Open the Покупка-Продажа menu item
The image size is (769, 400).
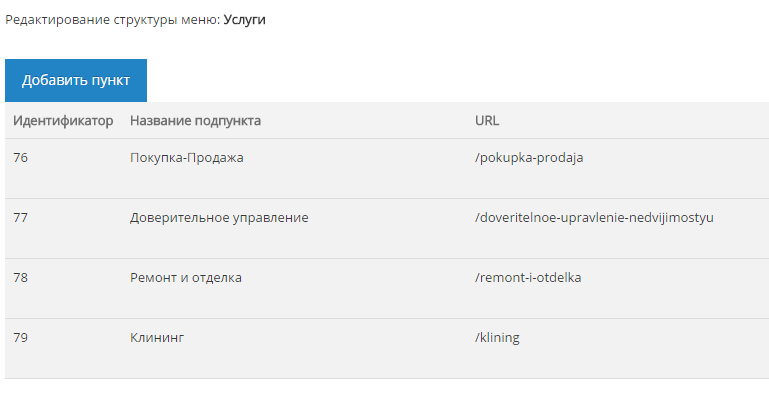click(x=186, y=158)
